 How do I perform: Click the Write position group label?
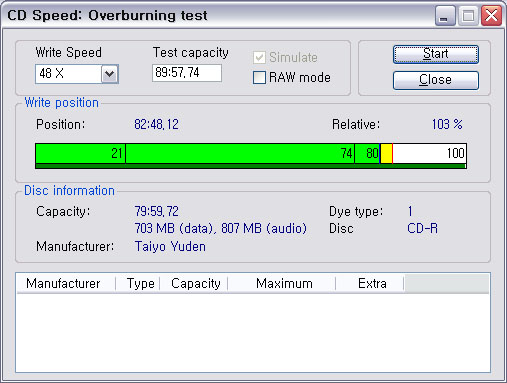click(x=62, y=103)
